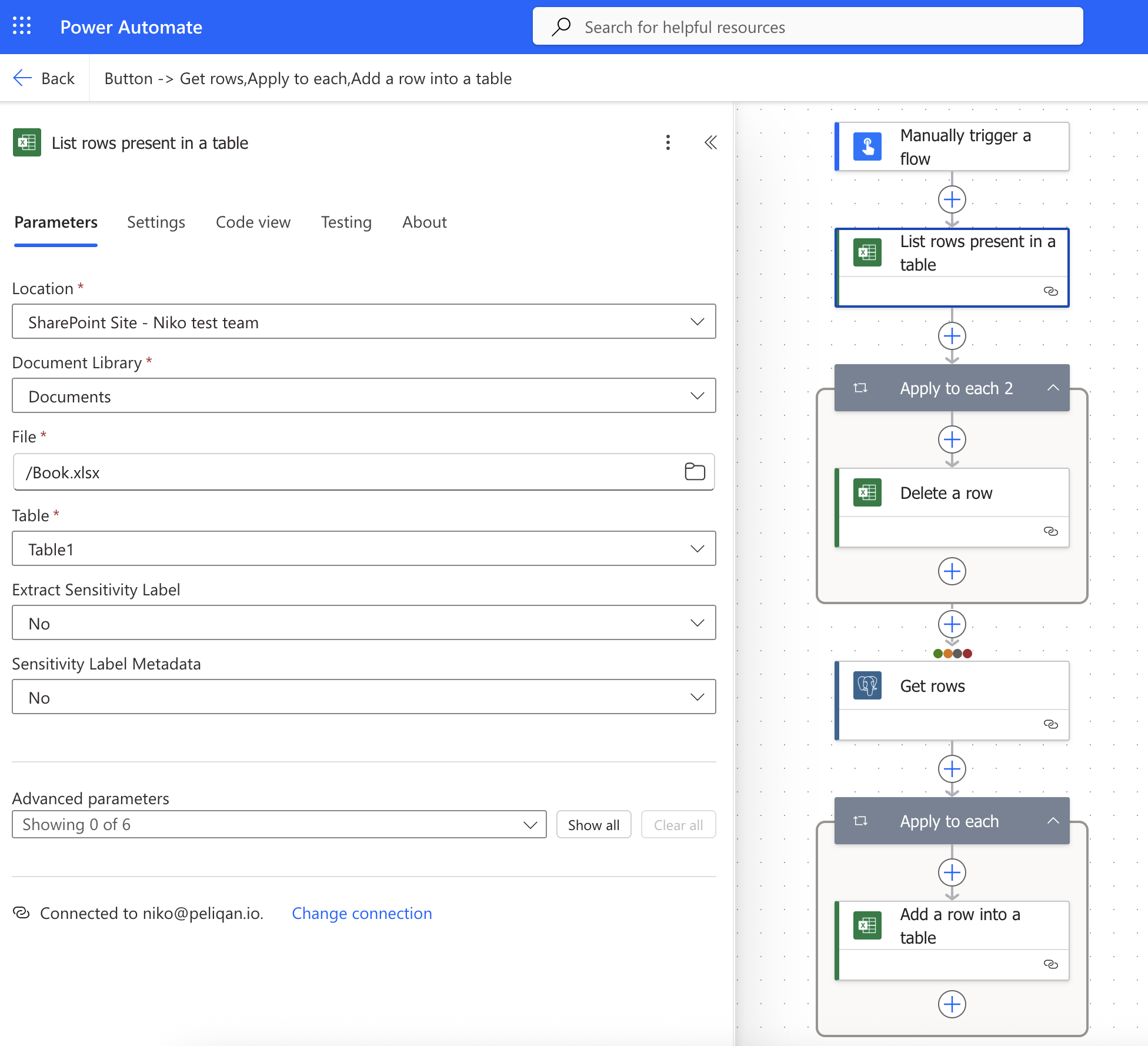Switch to the Testing tab
This screenshot has width=1148, height=1046.
pyautogui.click(x=346, y=222)
